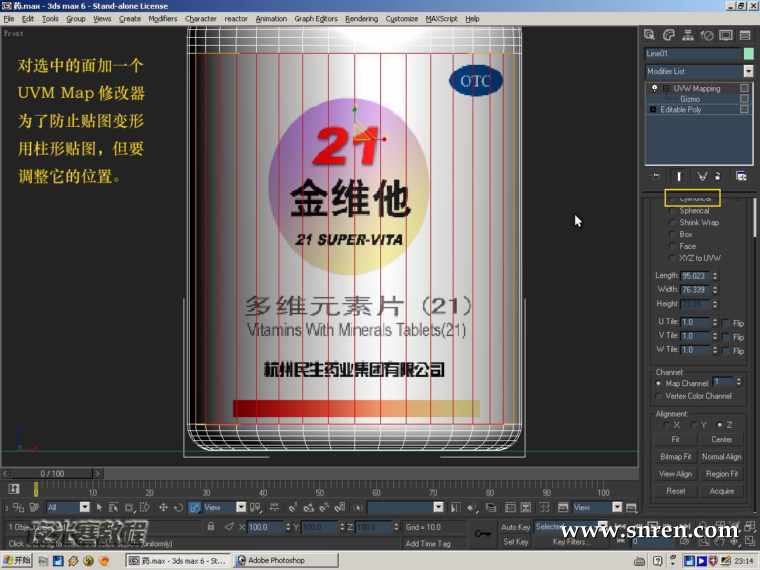
Task: Open the Customize menu
Action: click(x=402, y=18)
